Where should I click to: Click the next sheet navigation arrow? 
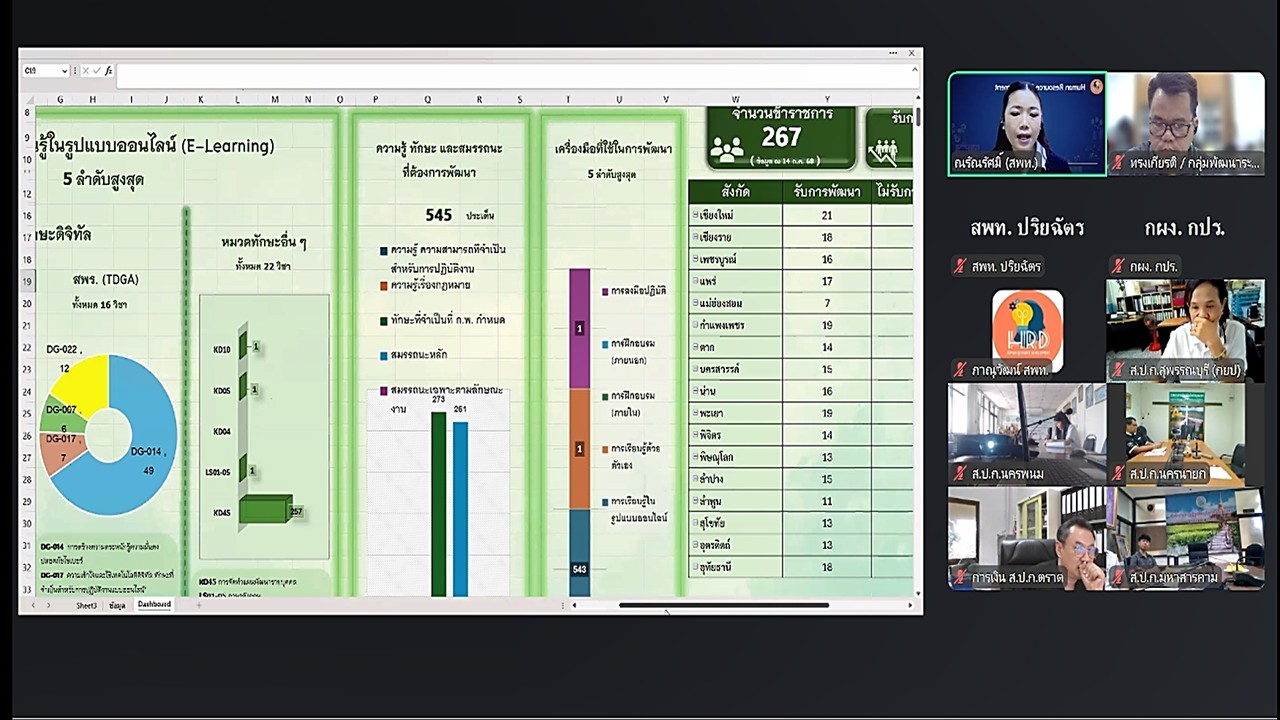point(48,605)
